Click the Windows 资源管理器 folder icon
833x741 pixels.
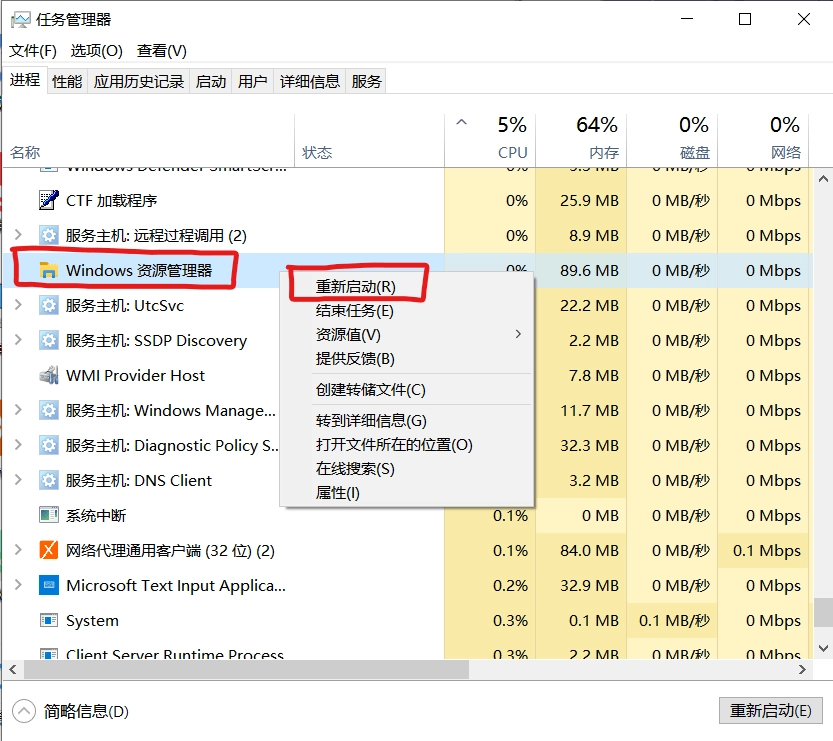(49, 270)
